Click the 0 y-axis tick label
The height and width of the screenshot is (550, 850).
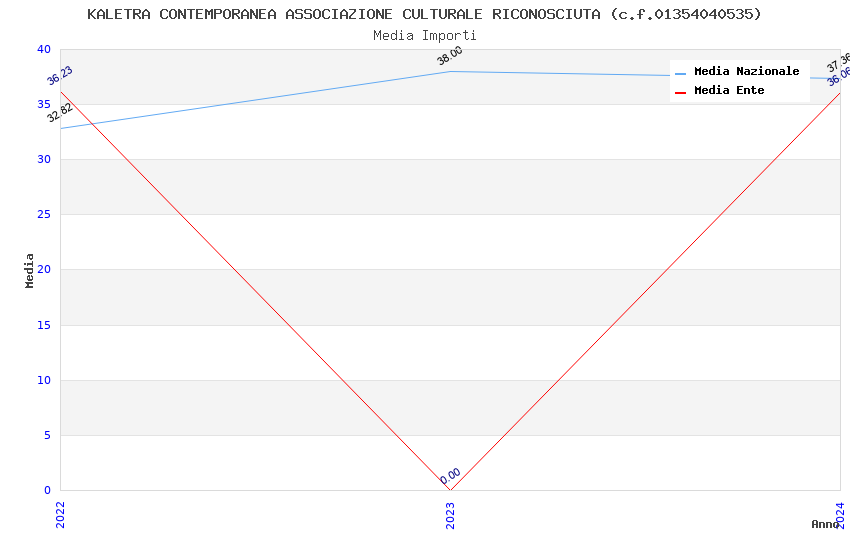pos(48,490)
